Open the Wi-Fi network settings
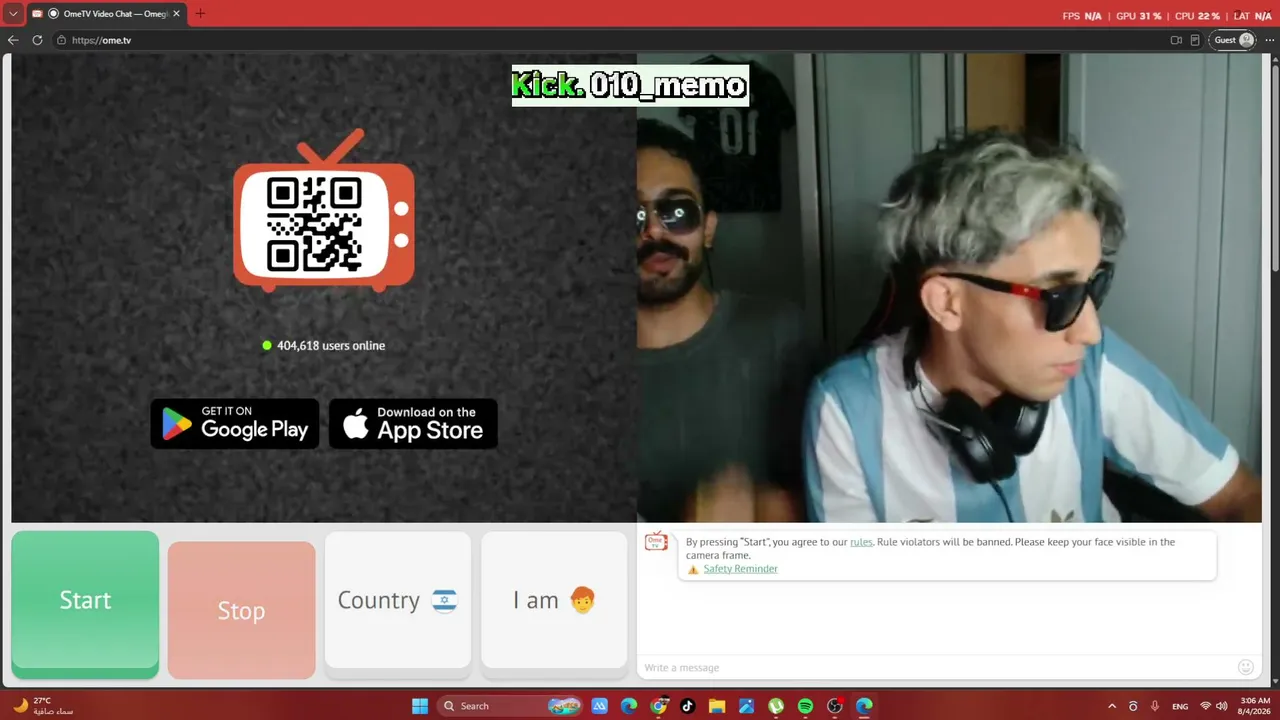1280x720 pixels. point(1205,706)
